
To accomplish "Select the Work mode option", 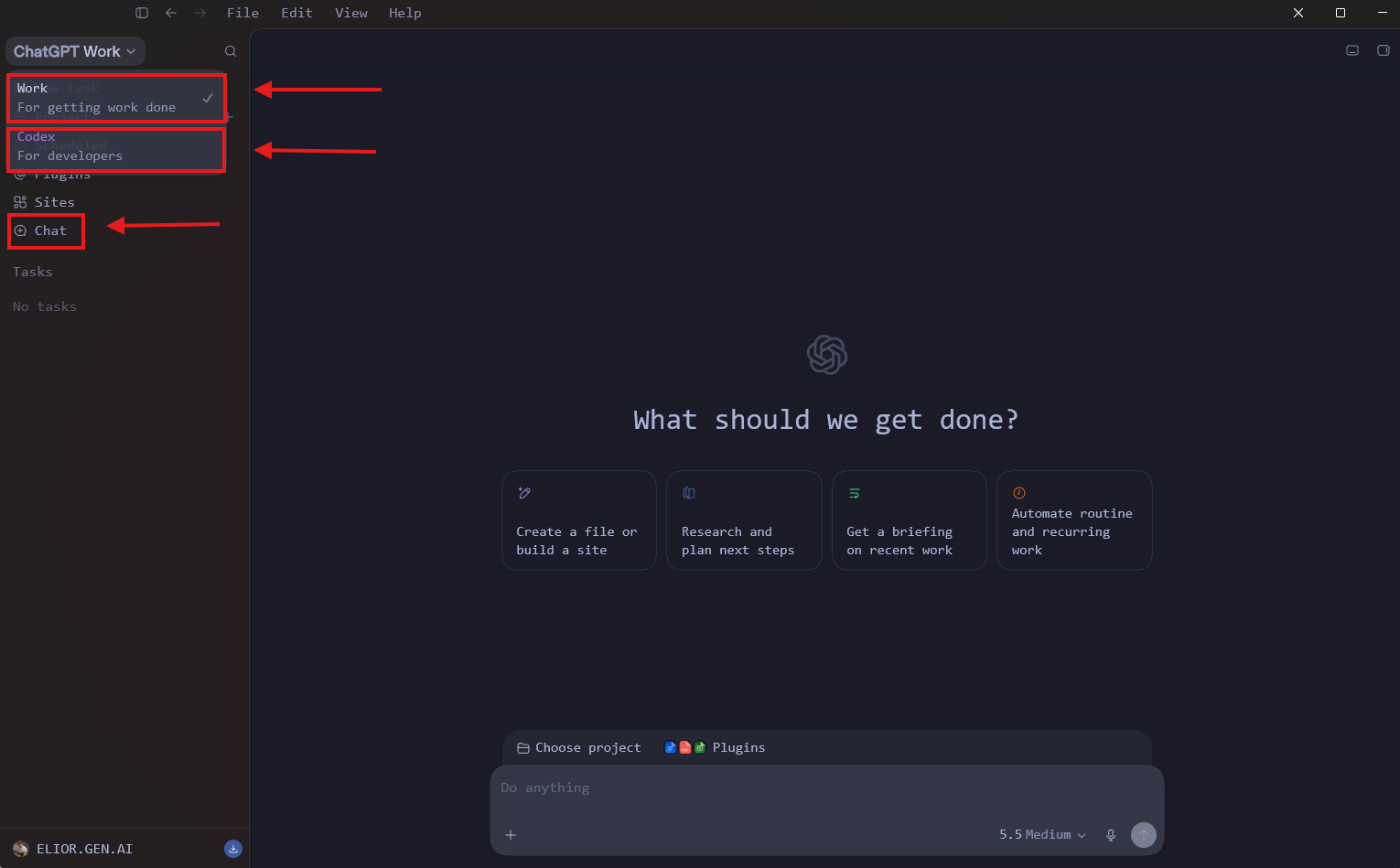I will coord(116,98).
